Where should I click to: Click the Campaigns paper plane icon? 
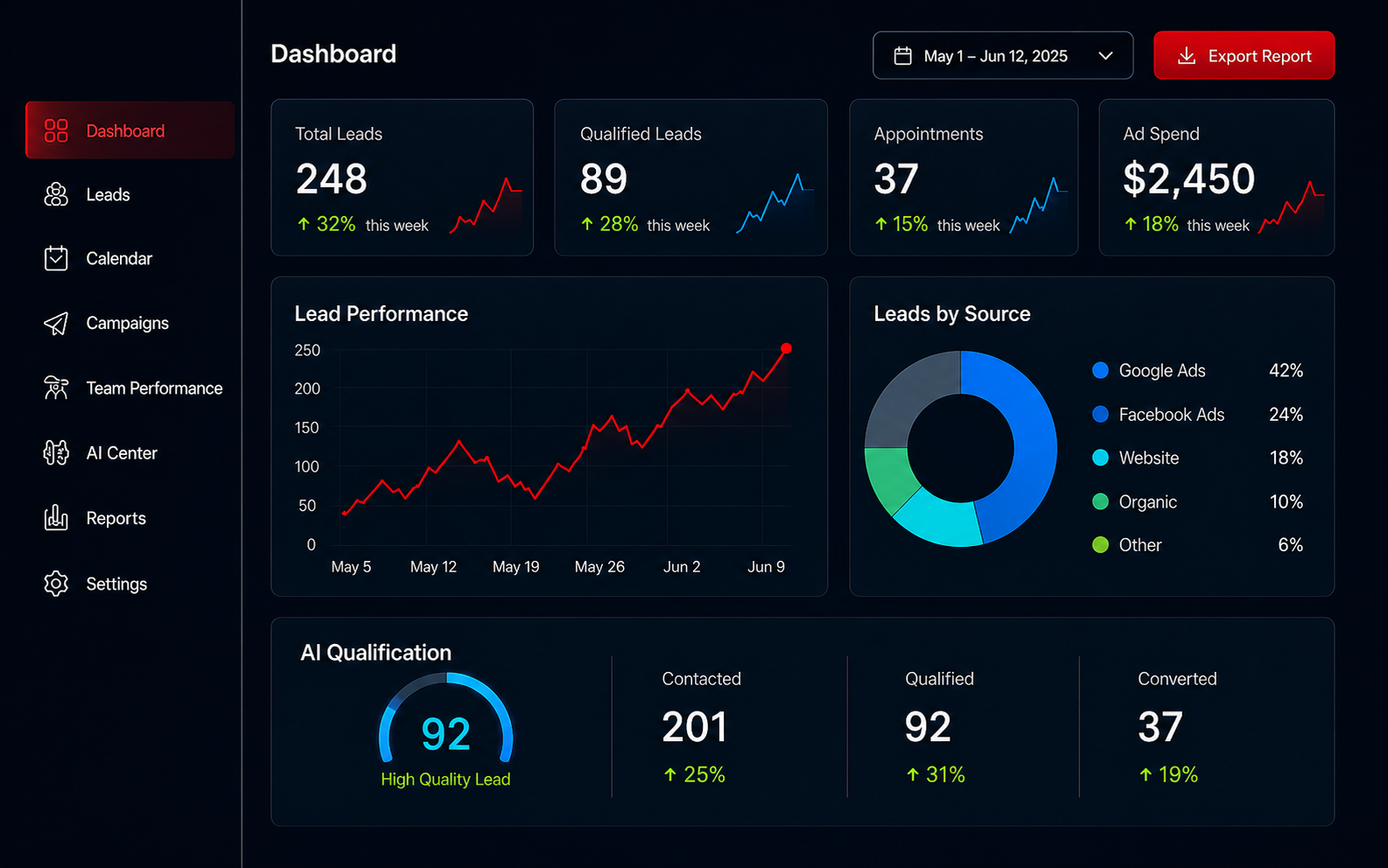pos(56,323)
